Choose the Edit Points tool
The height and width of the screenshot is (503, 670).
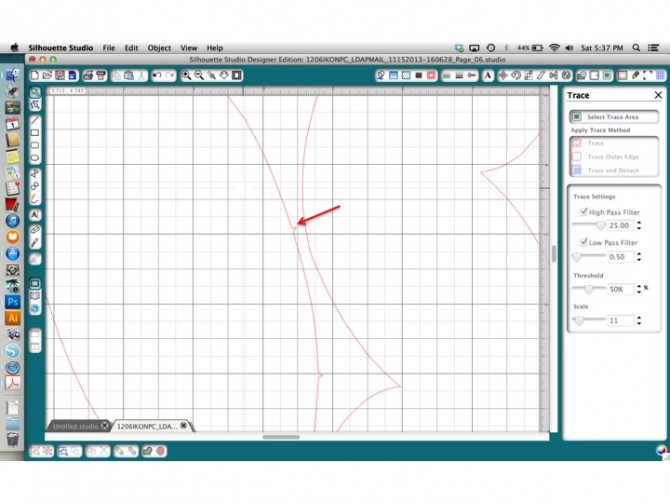coord(35,105)
